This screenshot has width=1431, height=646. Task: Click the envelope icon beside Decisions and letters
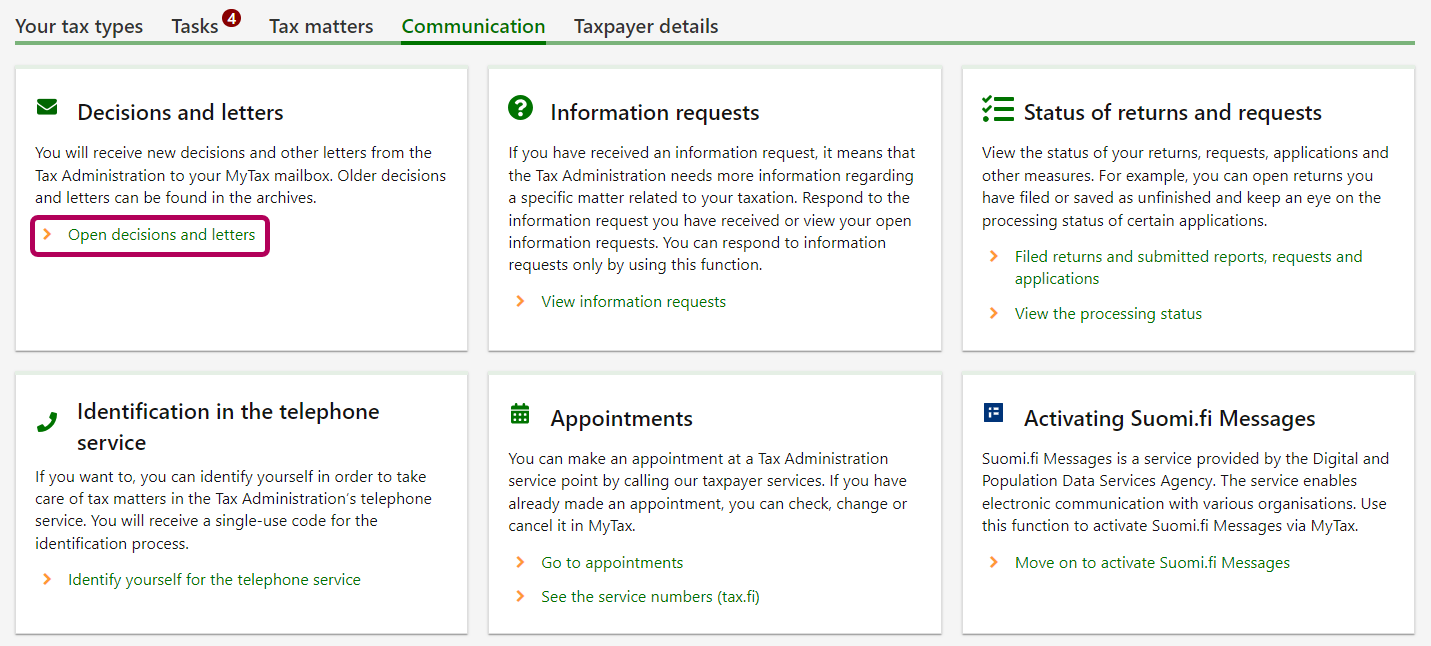tap(47, 108)
